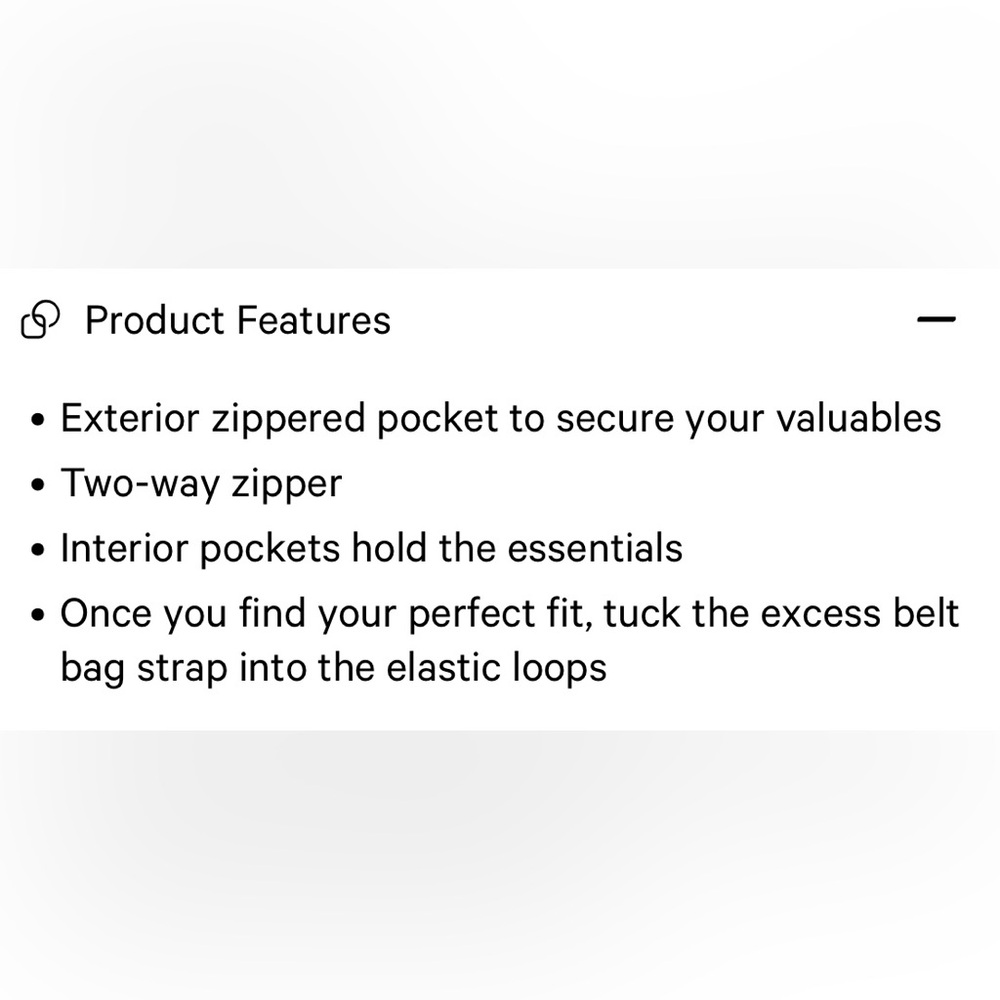The width and height of the screenshot is (1000, 1000).
Task: Click the Interior pockets feature line
Action: pos(371,548)
